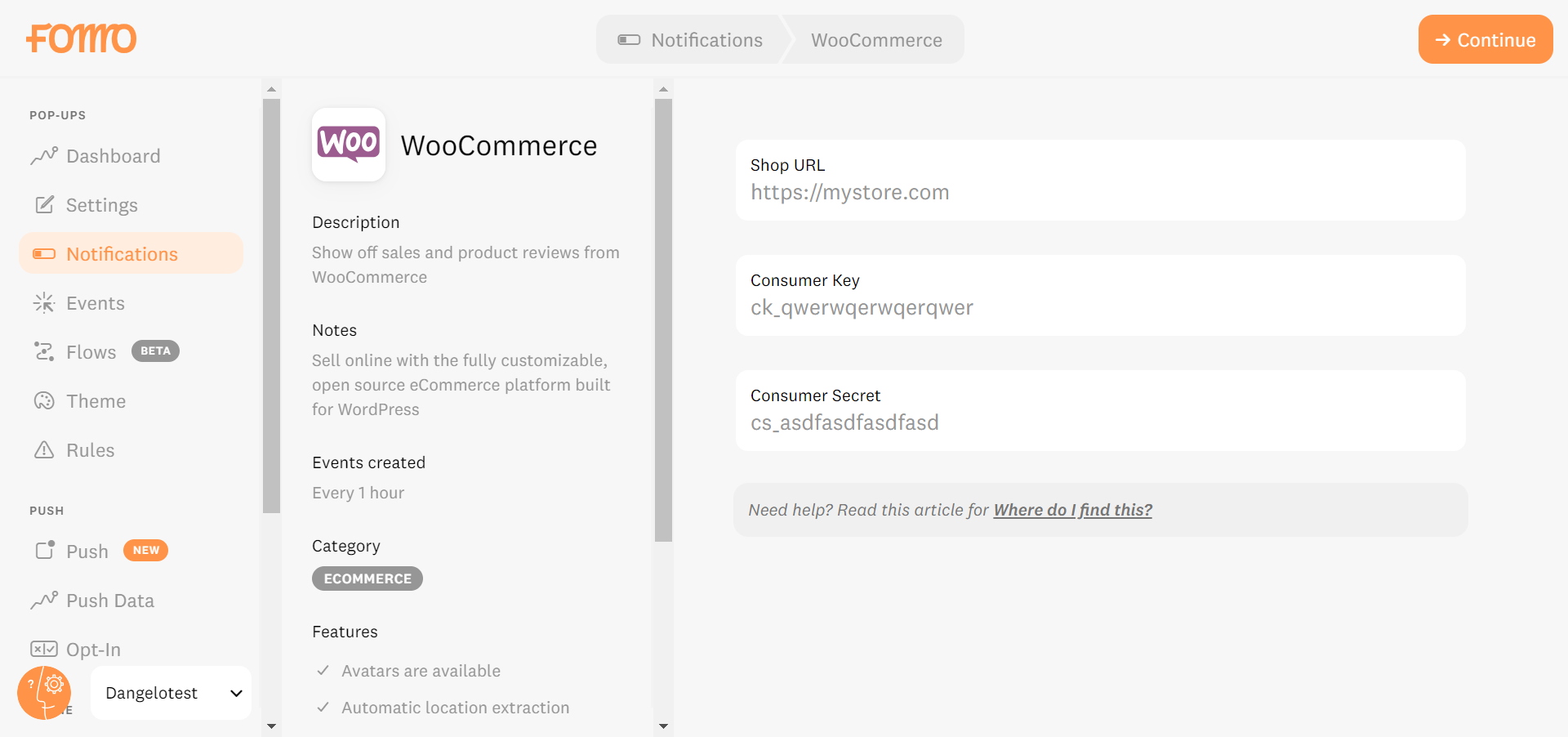Click the WooCommerce logo thumbnail
Screen dimensions: 1568x737
tap(349, 145)
